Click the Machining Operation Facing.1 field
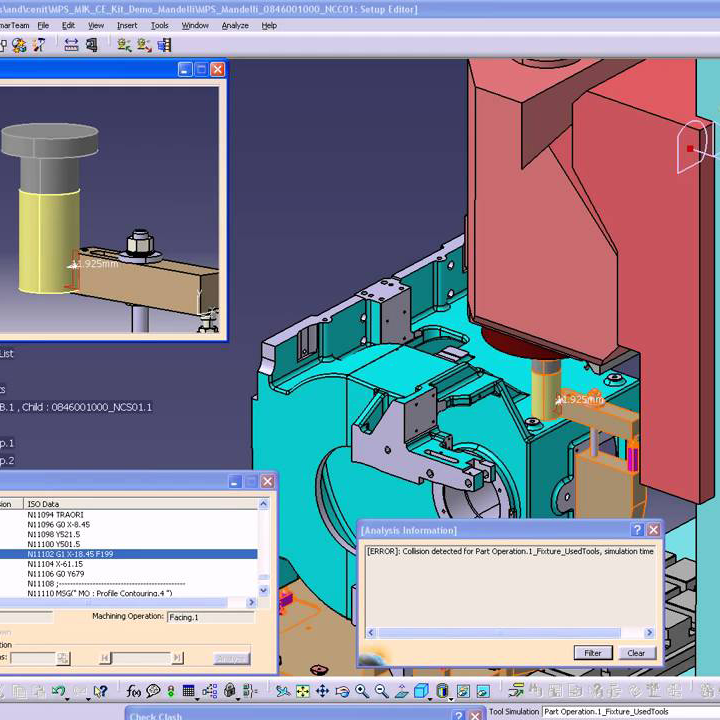The width and height of the screenshot is (720, 720). tap(210, 617)
